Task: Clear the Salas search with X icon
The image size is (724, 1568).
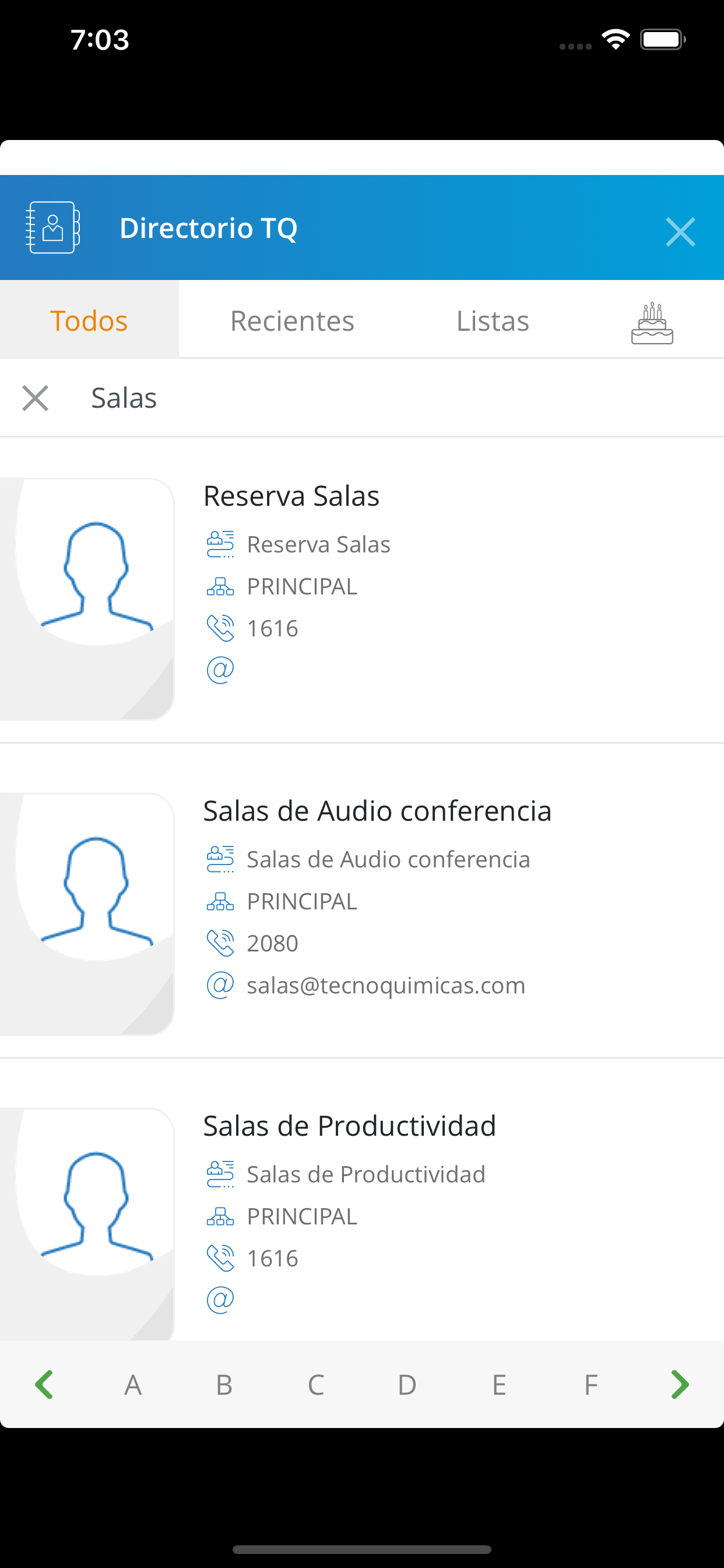Action: [36, 398]
